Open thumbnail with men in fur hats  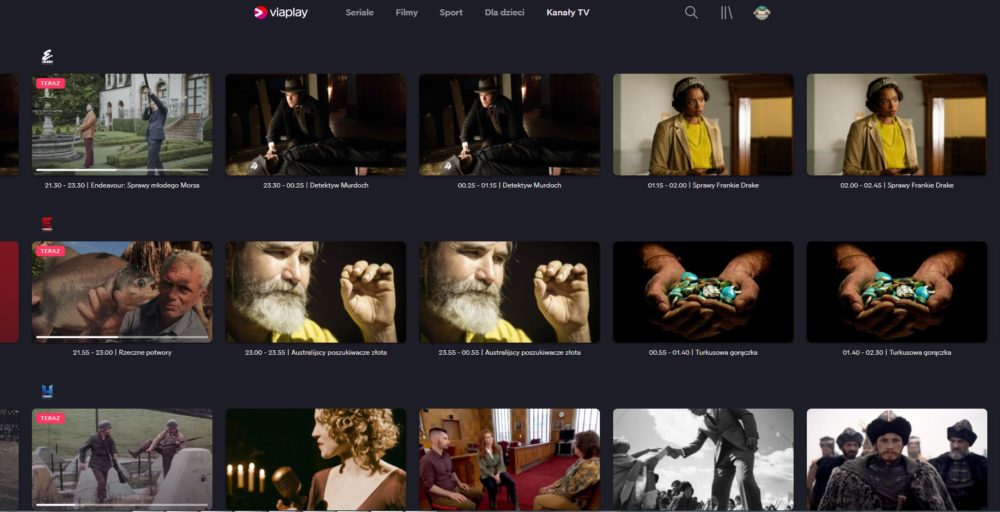[897, 458]
